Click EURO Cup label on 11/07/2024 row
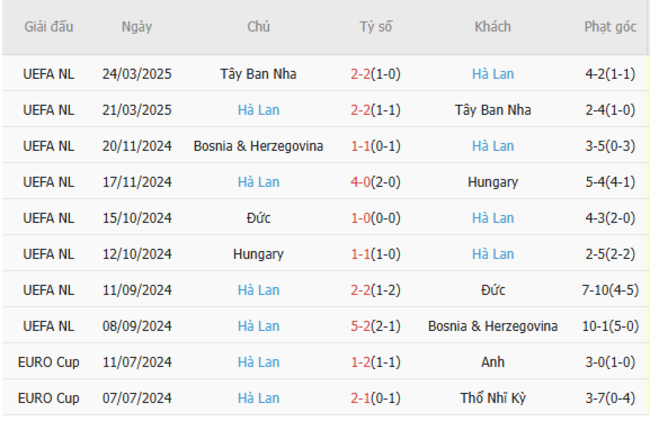 pyautogui.click(x=49, y=362)
